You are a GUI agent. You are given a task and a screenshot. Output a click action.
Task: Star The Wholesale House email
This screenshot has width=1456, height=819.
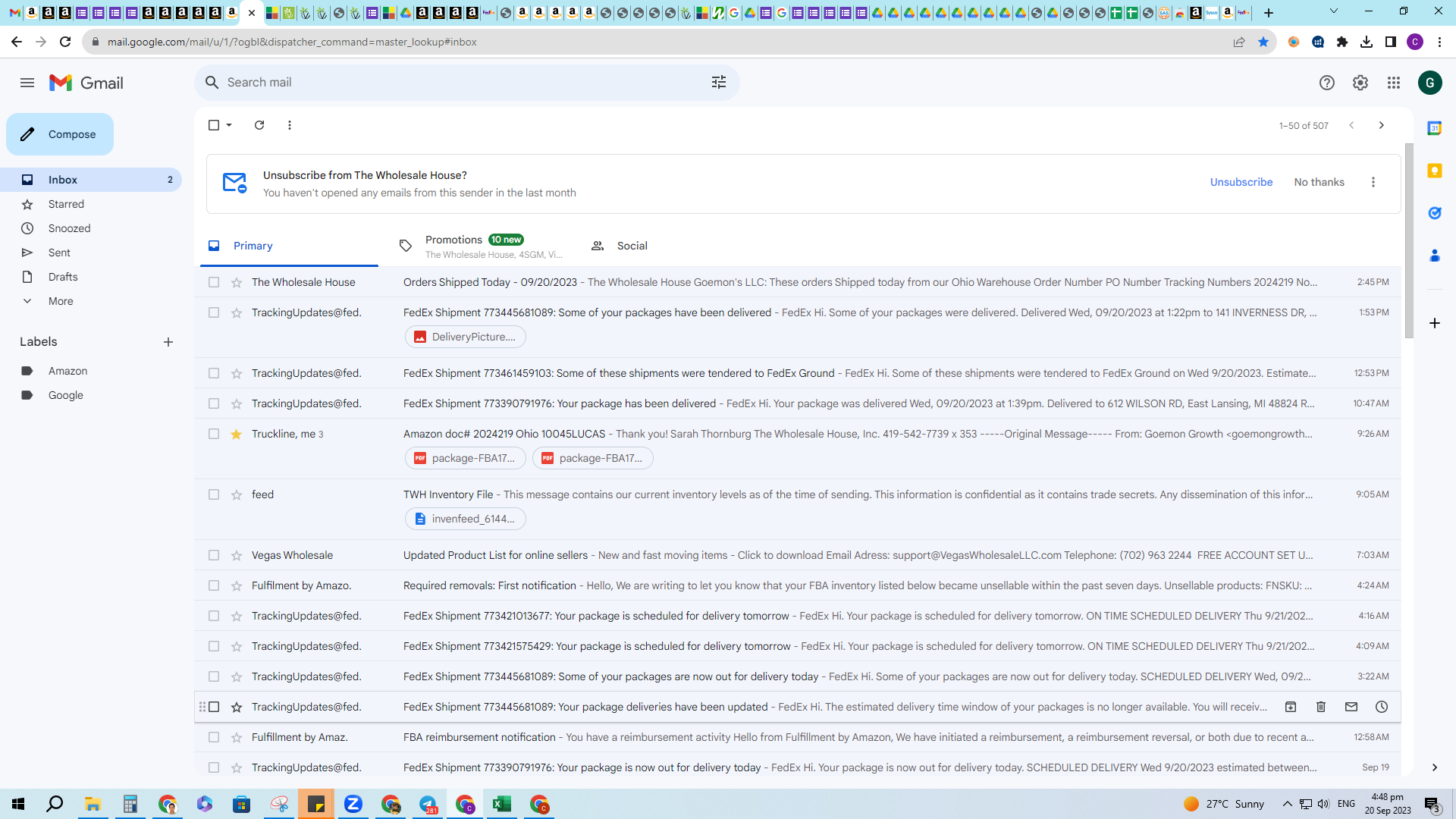(237, 282)
